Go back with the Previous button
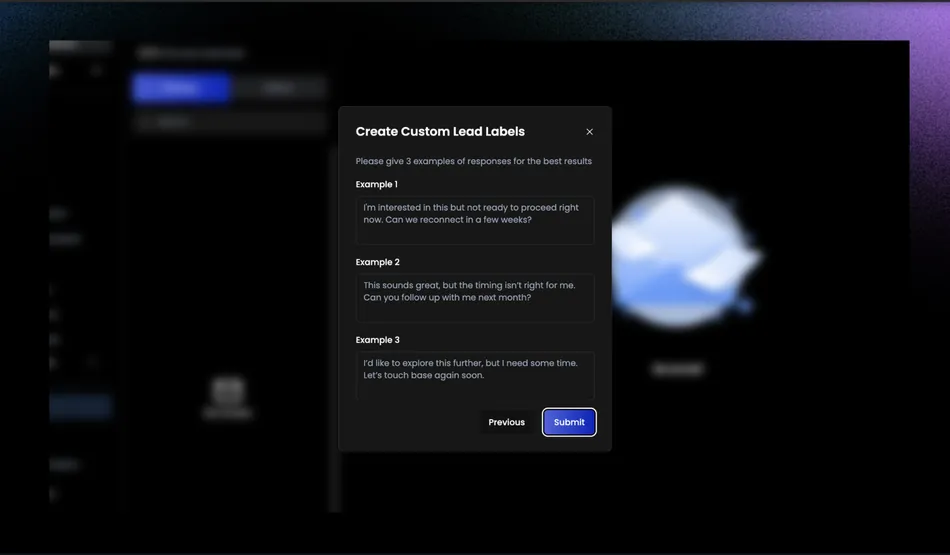The height and width of the screenshot is (555, 950). (x=507, y=422)
